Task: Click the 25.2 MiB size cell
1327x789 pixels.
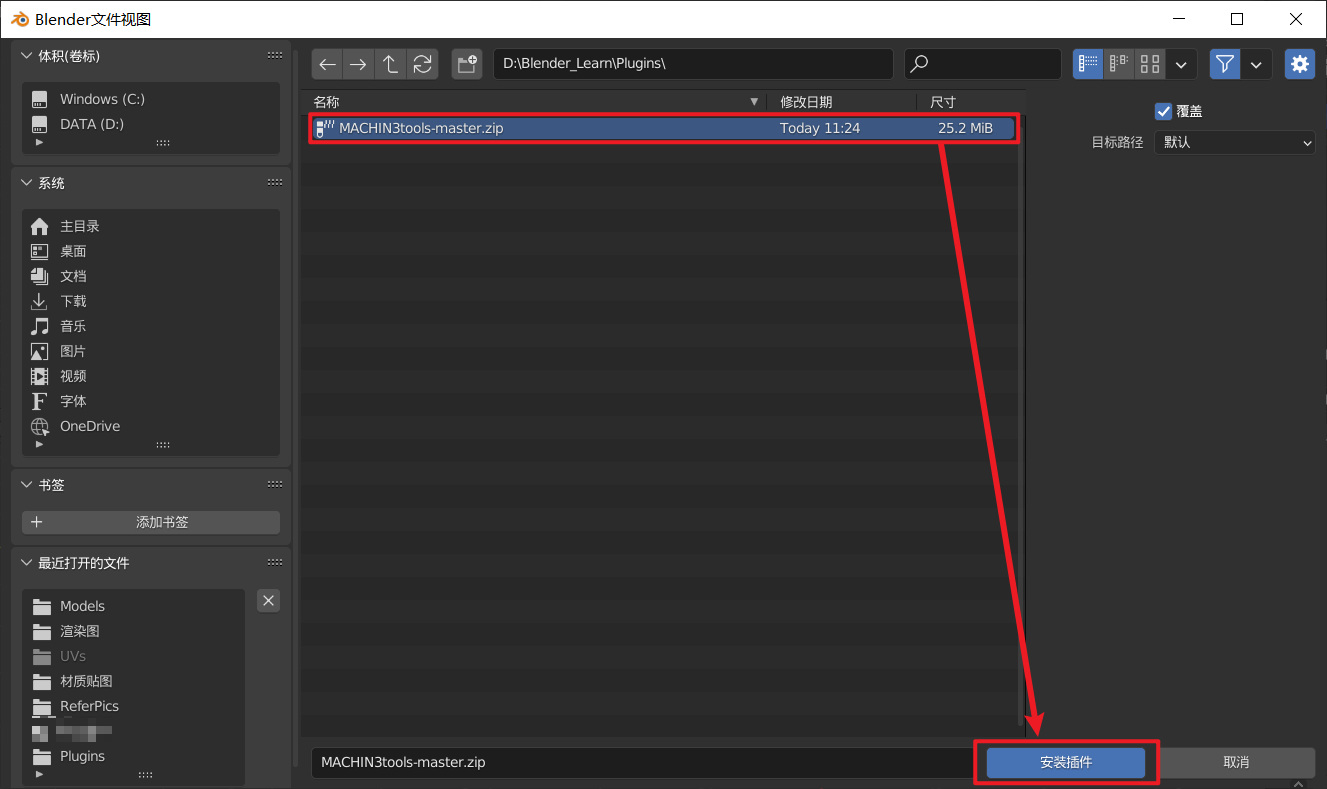Action: point(965,128)
